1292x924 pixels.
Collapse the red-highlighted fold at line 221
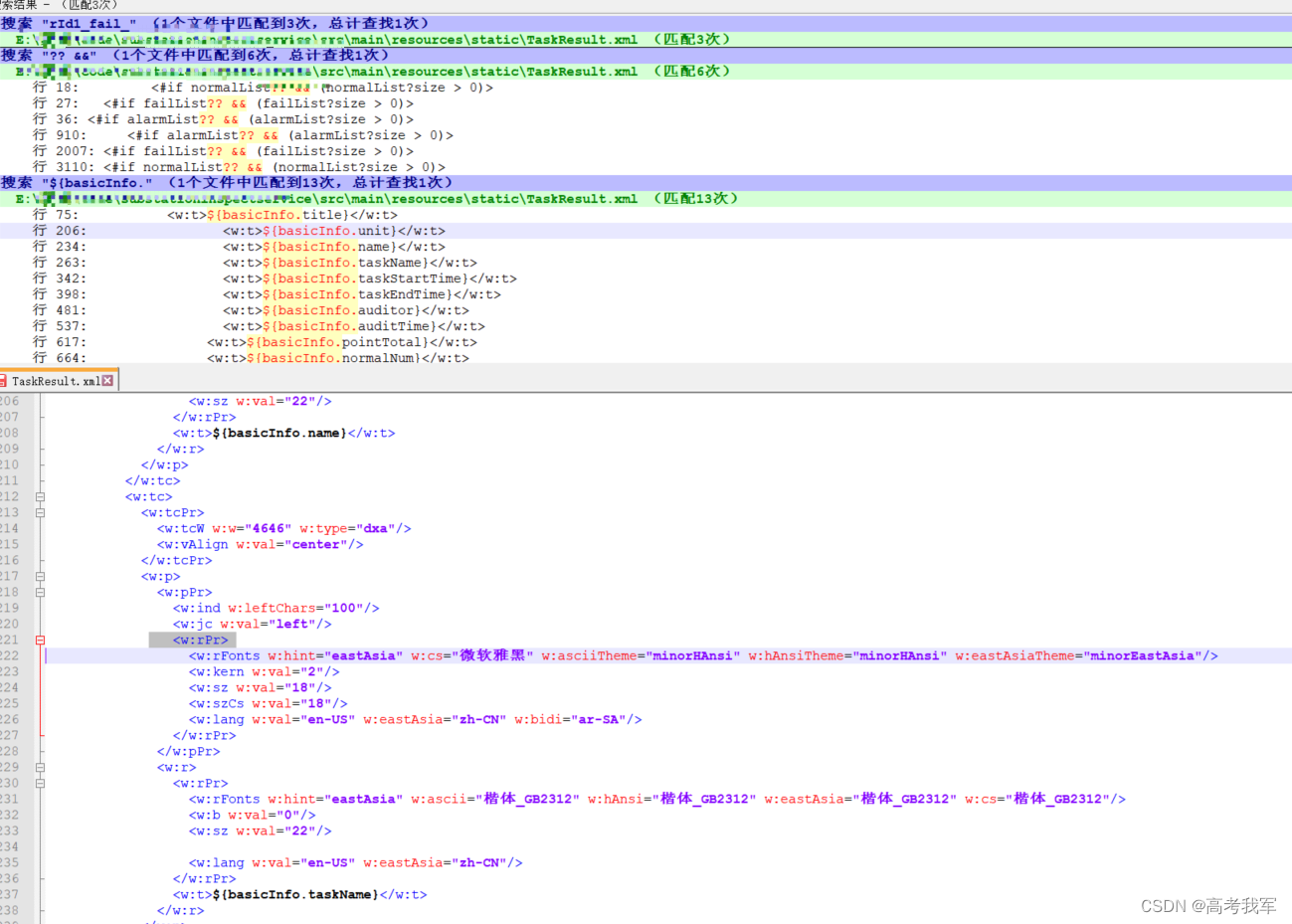(x=40, y=640)
